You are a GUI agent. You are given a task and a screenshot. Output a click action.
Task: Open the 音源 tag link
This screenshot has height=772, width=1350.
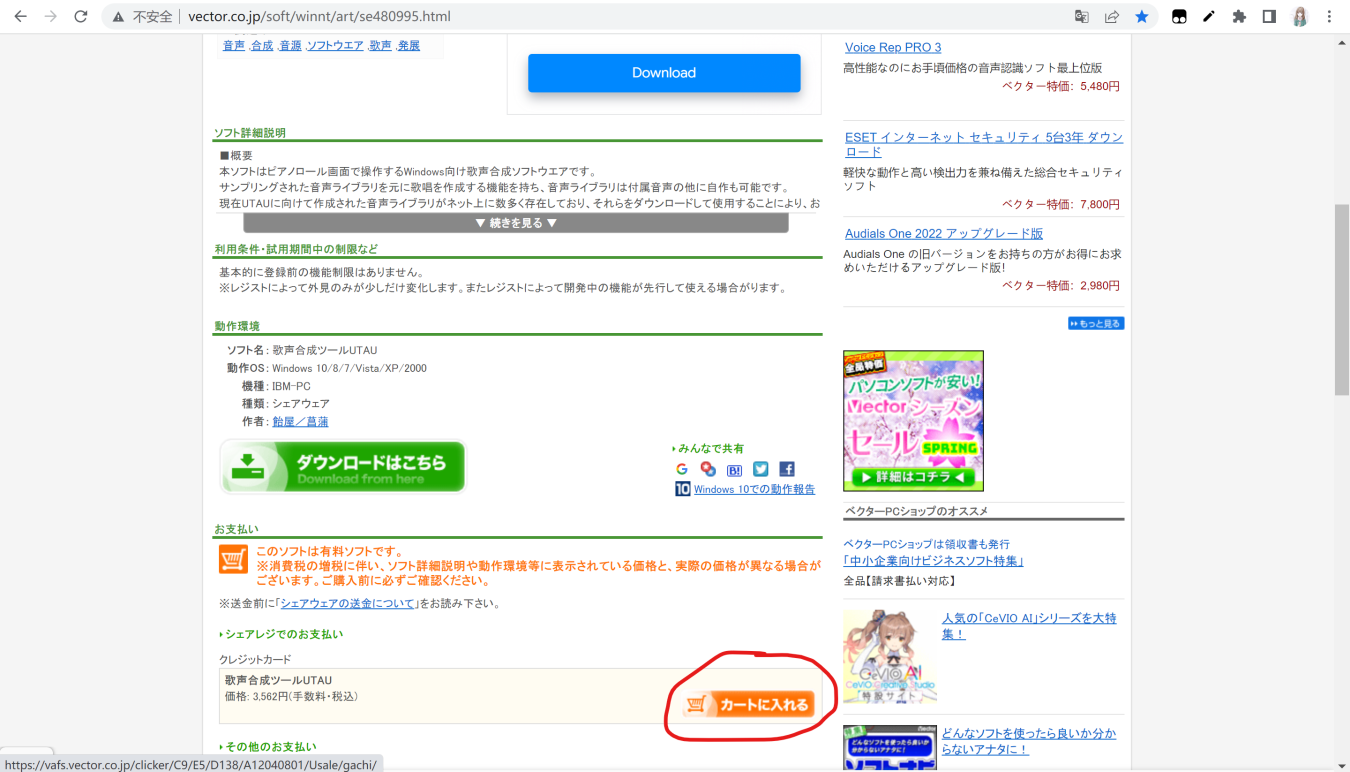[x=290, y=46]
